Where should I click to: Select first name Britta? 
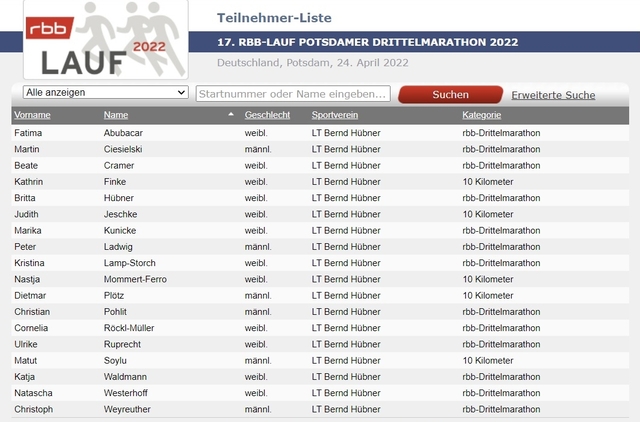coord(25,198)
